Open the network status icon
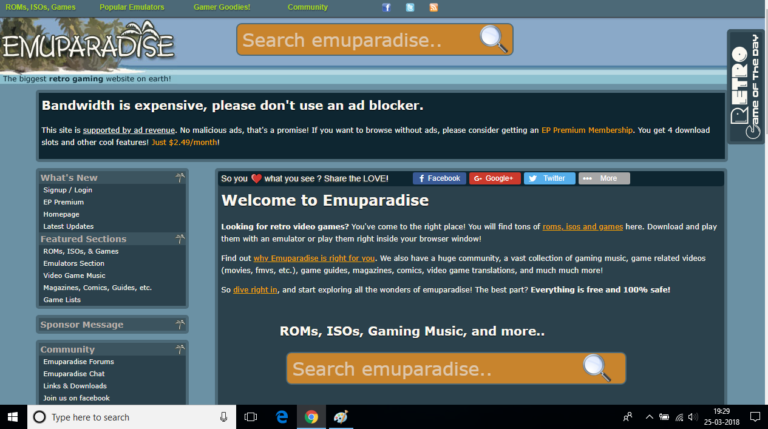 (679, 417)
